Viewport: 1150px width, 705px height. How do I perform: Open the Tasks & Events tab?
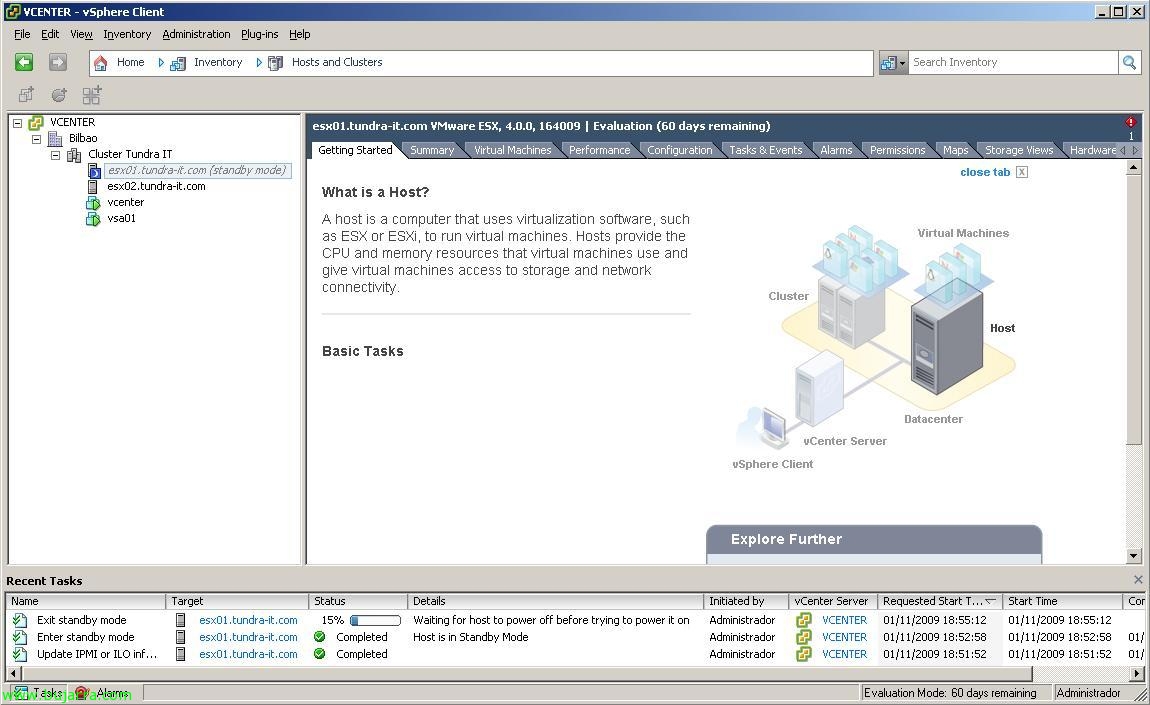[x=766, y=150]
